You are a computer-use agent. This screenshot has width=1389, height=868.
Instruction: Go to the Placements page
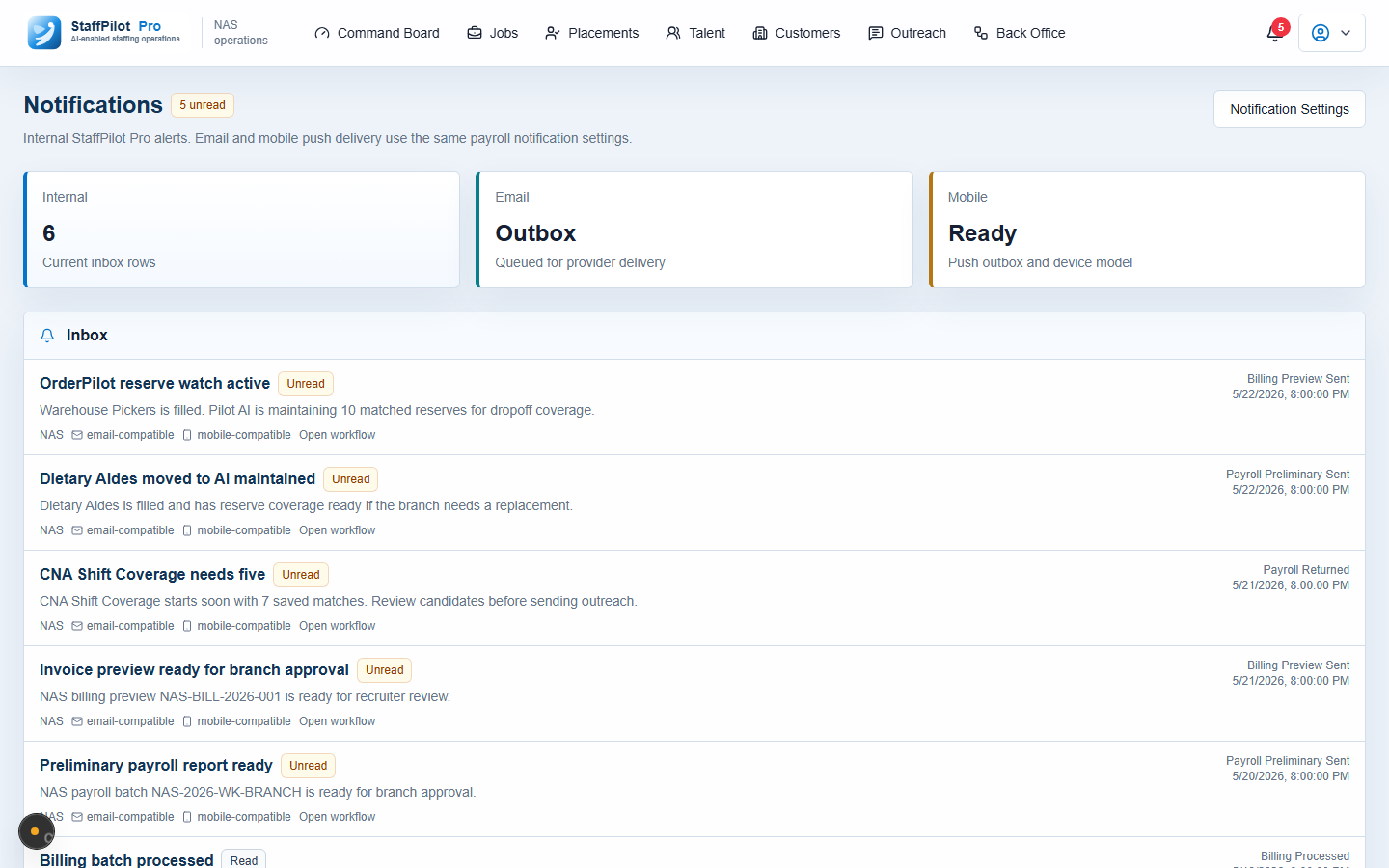coord(592,33)
